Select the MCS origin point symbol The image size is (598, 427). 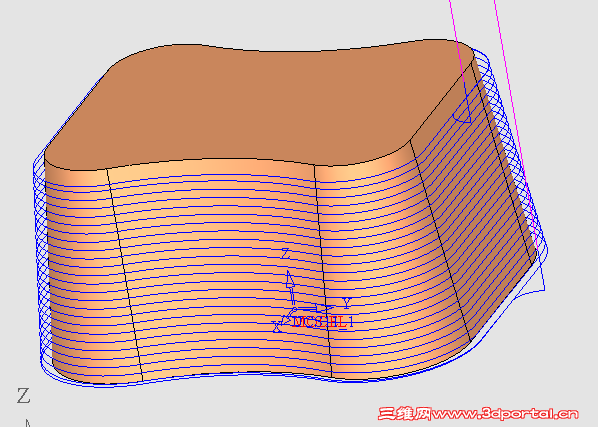click(x=294, y=309)
